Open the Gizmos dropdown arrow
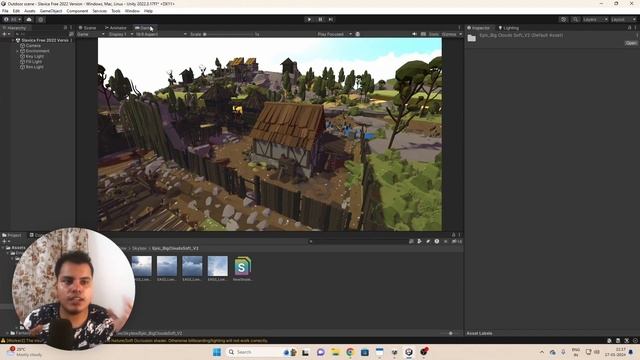The height and width of the screenshot is (360, 640). coord(460,34)
